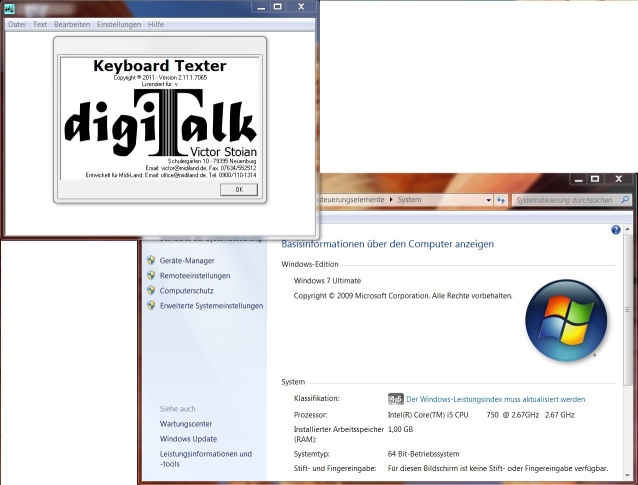Click the digiTalk logo in about dialog
The image size is (638, 485).
pos(161,122)
